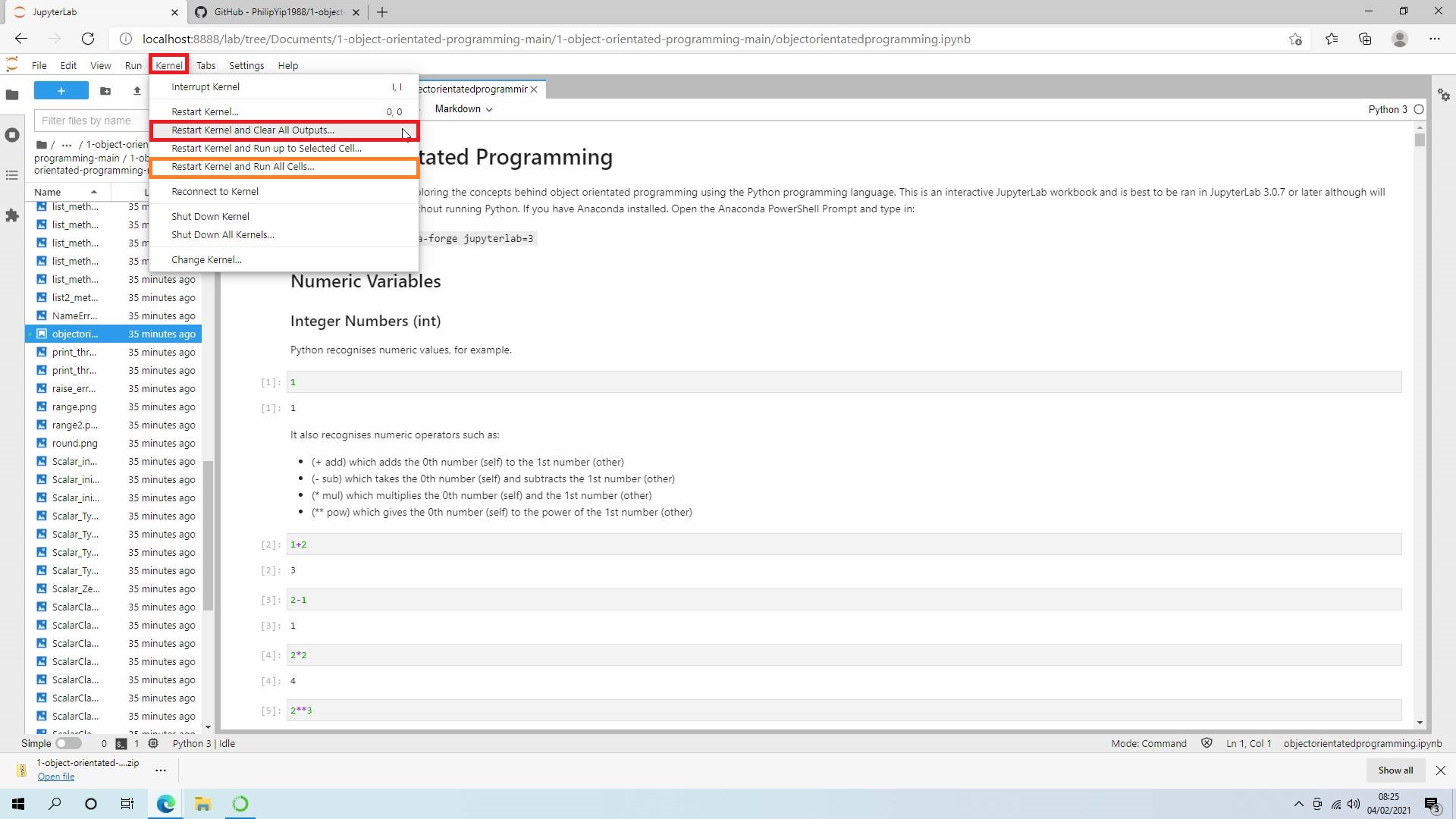
Task: Open Task View on the taskbar
Action: click(x=127, y=804)
